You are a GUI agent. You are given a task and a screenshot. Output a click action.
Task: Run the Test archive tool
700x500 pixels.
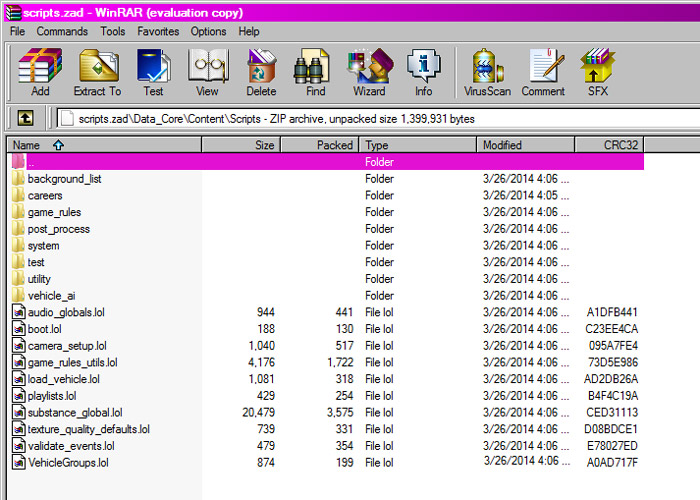(153, 73)
